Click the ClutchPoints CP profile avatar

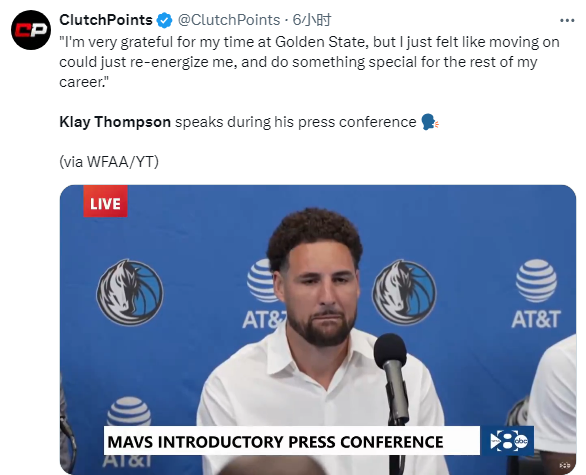point(31,30)
